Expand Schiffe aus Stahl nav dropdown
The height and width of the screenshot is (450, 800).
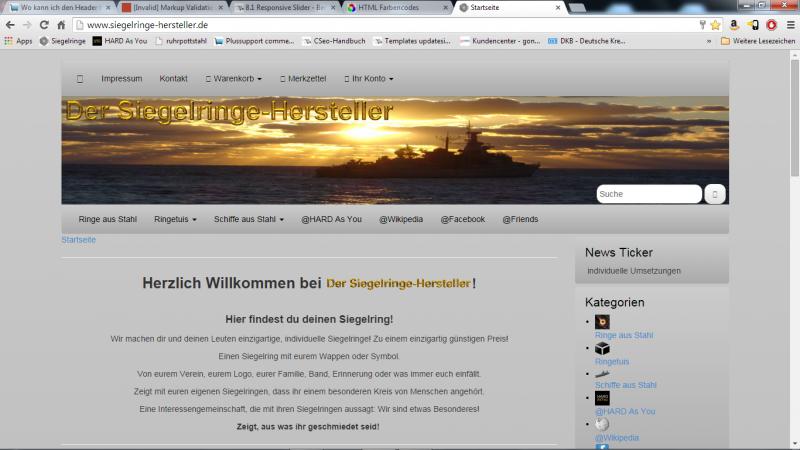click(249, 219)
